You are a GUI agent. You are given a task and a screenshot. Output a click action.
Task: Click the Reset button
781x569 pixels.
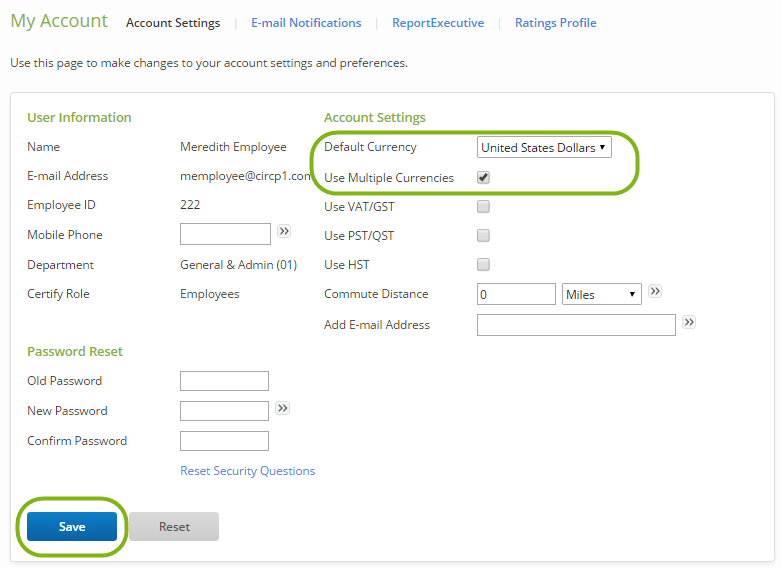point(174,527)
